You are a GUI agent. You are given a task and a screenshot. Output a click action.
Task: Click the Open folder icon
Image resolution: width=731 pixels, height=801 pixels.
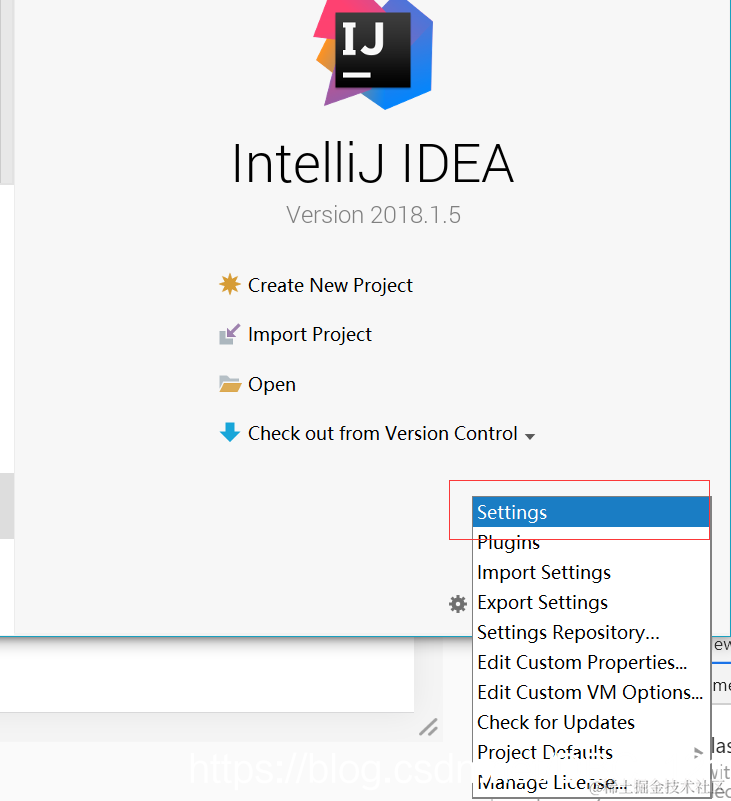click(230, 384)
